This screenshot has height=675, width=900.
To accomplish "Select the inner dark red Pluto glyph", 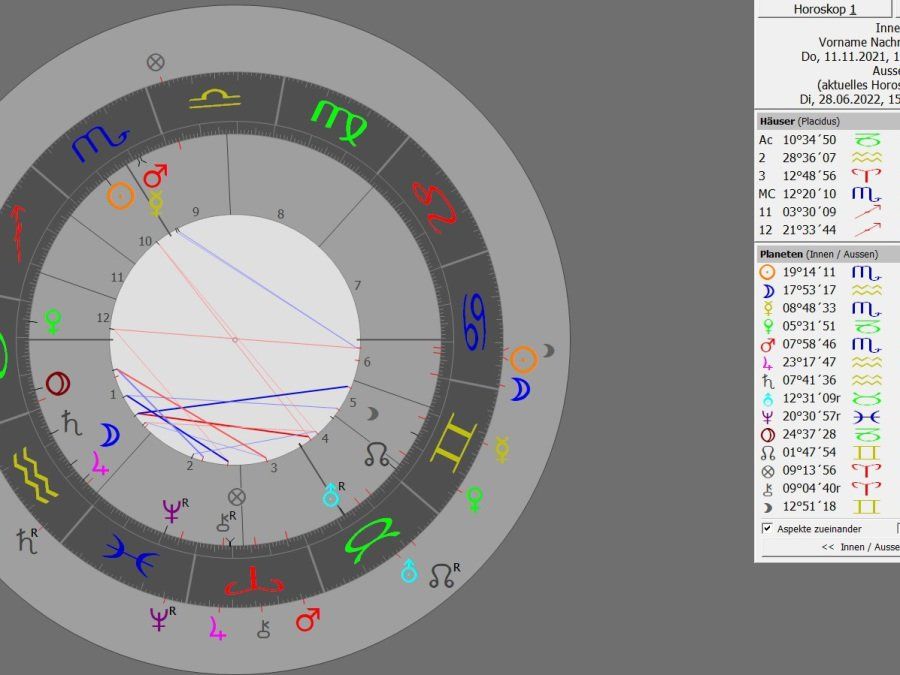I will click(57, 383).
